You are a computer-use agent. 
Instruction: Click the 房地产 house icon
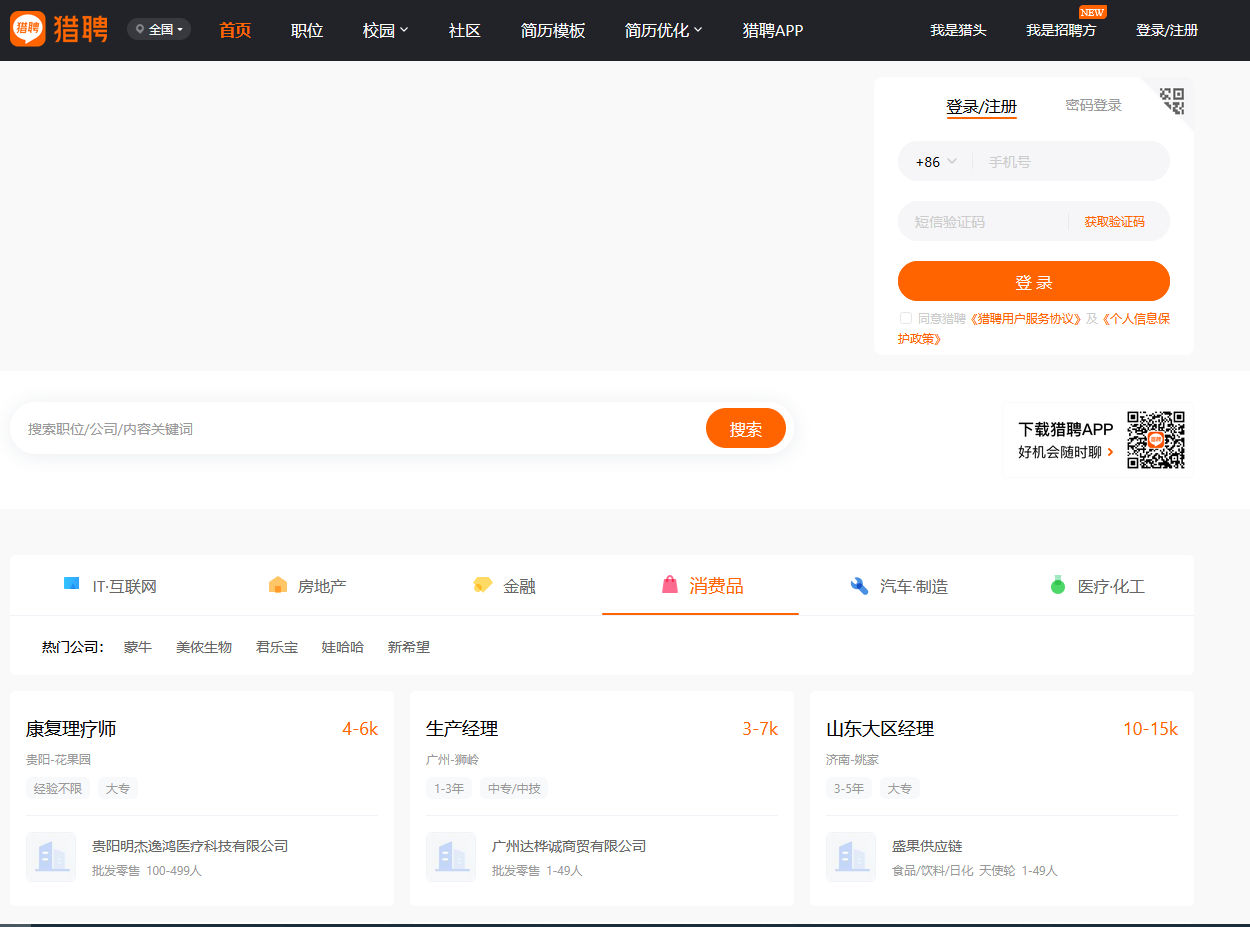(x=278, y=585)
